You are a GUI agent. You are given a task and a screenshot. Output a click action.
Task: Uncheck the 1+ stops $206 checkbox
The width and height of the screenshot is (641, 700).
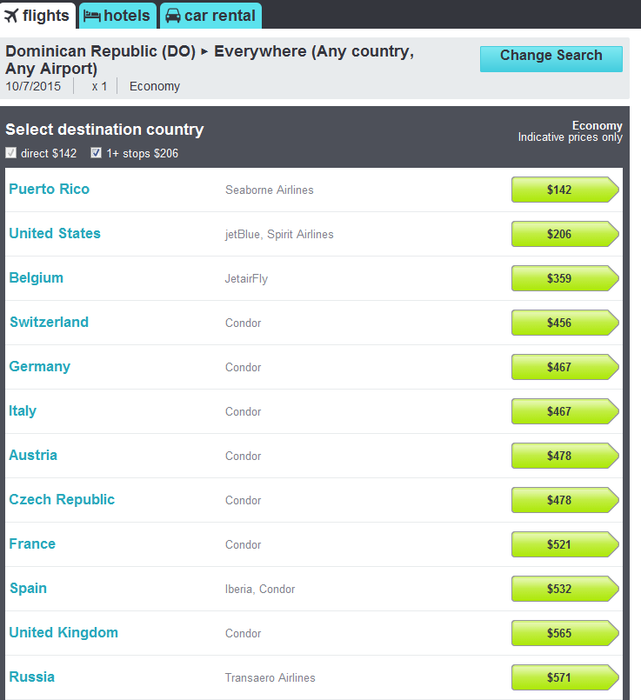pos(96,153)
